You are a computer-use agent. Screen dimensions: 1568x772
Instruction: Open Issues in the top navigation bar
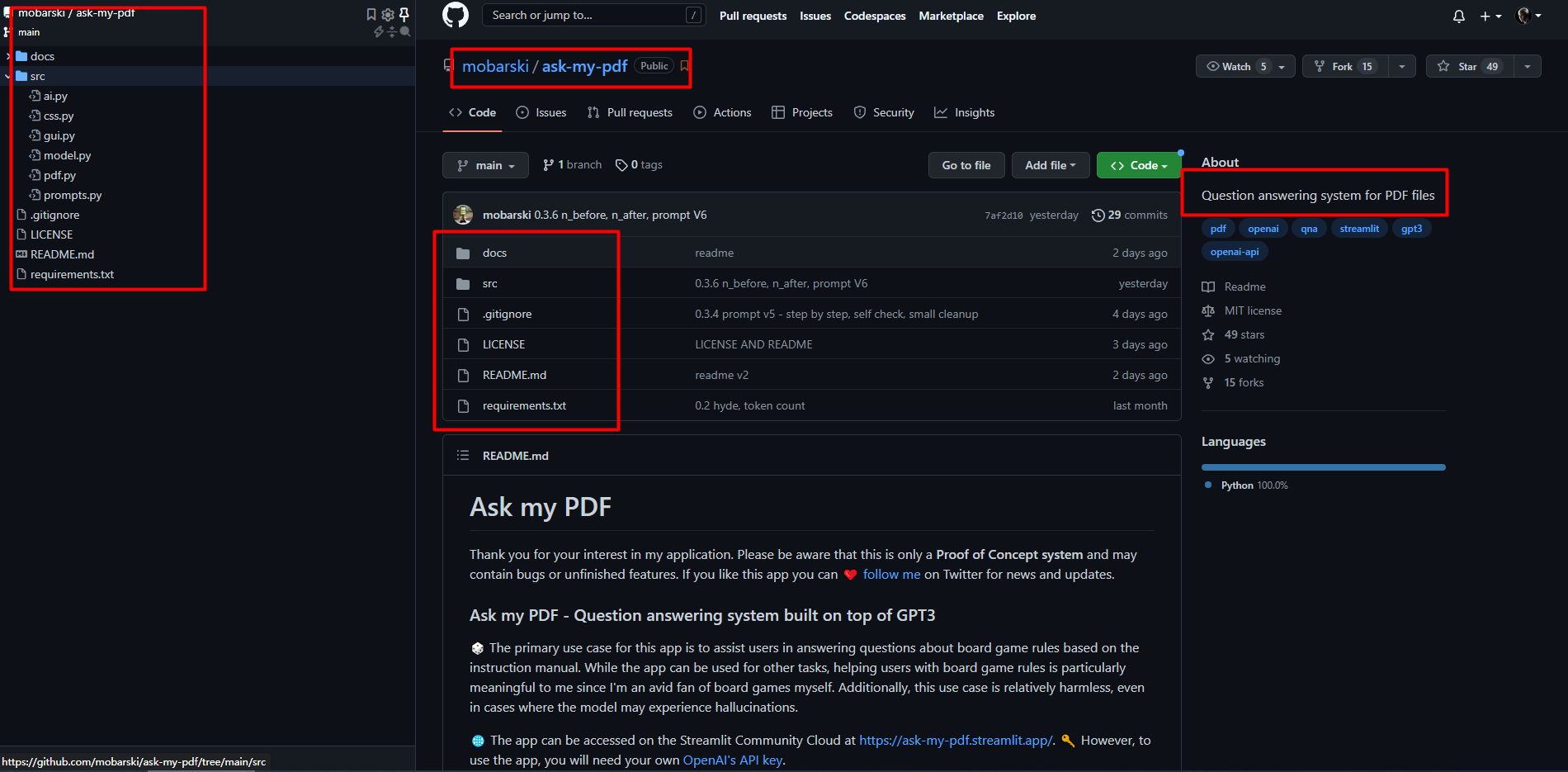click(x=815, y=16)
